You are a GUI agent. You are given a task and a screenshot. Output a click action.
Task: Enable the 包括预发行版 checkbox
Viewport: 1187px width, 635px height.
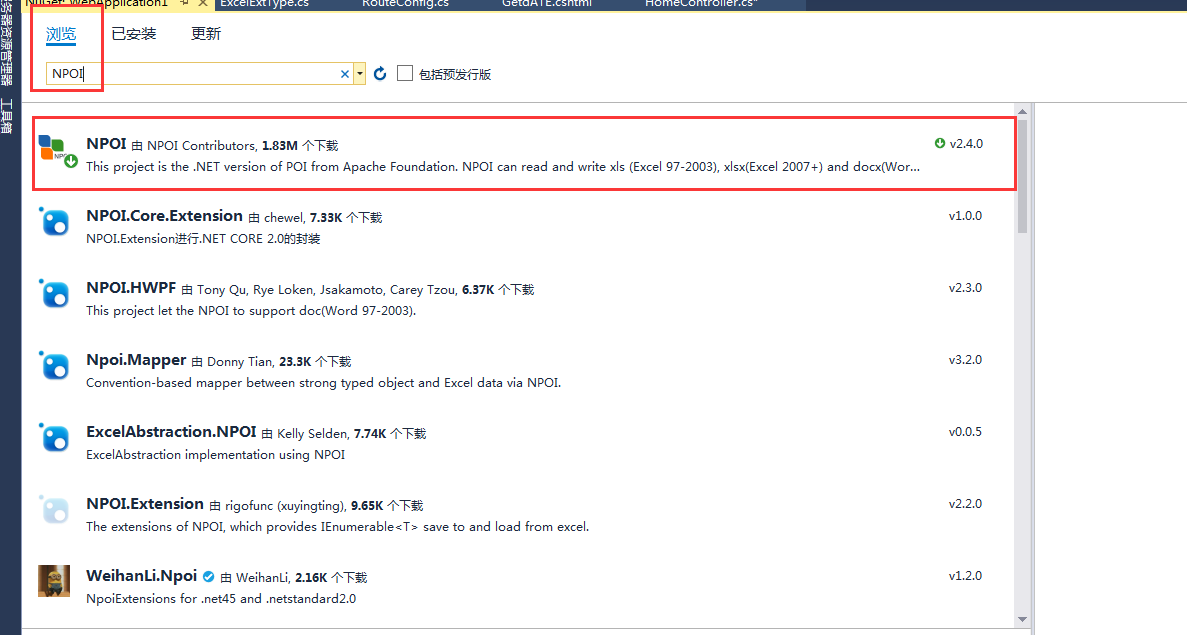(x=405, y=73)
